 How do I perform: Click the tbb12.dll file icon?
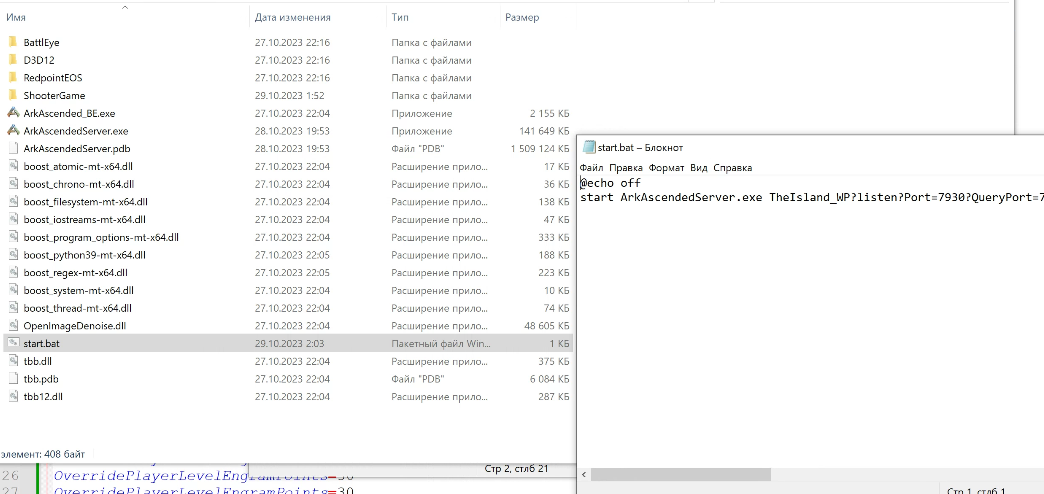click(x=12, y=396)
